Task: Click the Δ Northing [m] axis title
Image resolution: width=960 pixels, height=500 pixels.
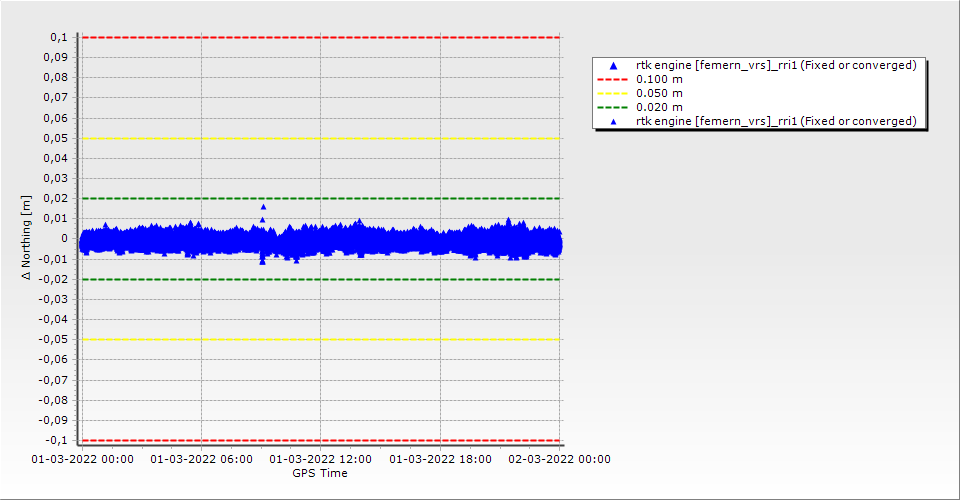Action: [27, 238]
